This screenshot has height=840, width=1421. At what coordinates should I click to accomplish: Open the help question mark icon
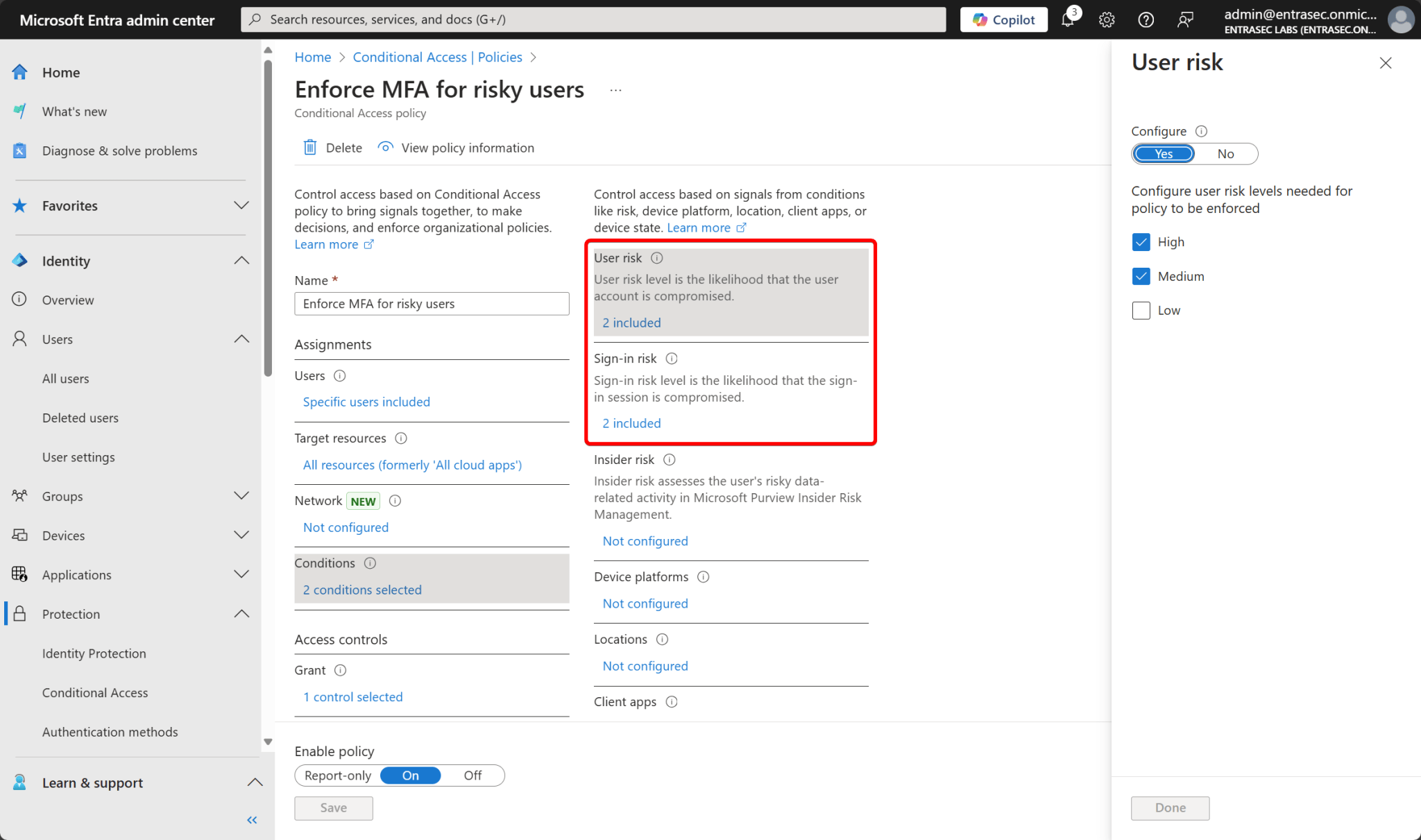[x=1146, y=19]
